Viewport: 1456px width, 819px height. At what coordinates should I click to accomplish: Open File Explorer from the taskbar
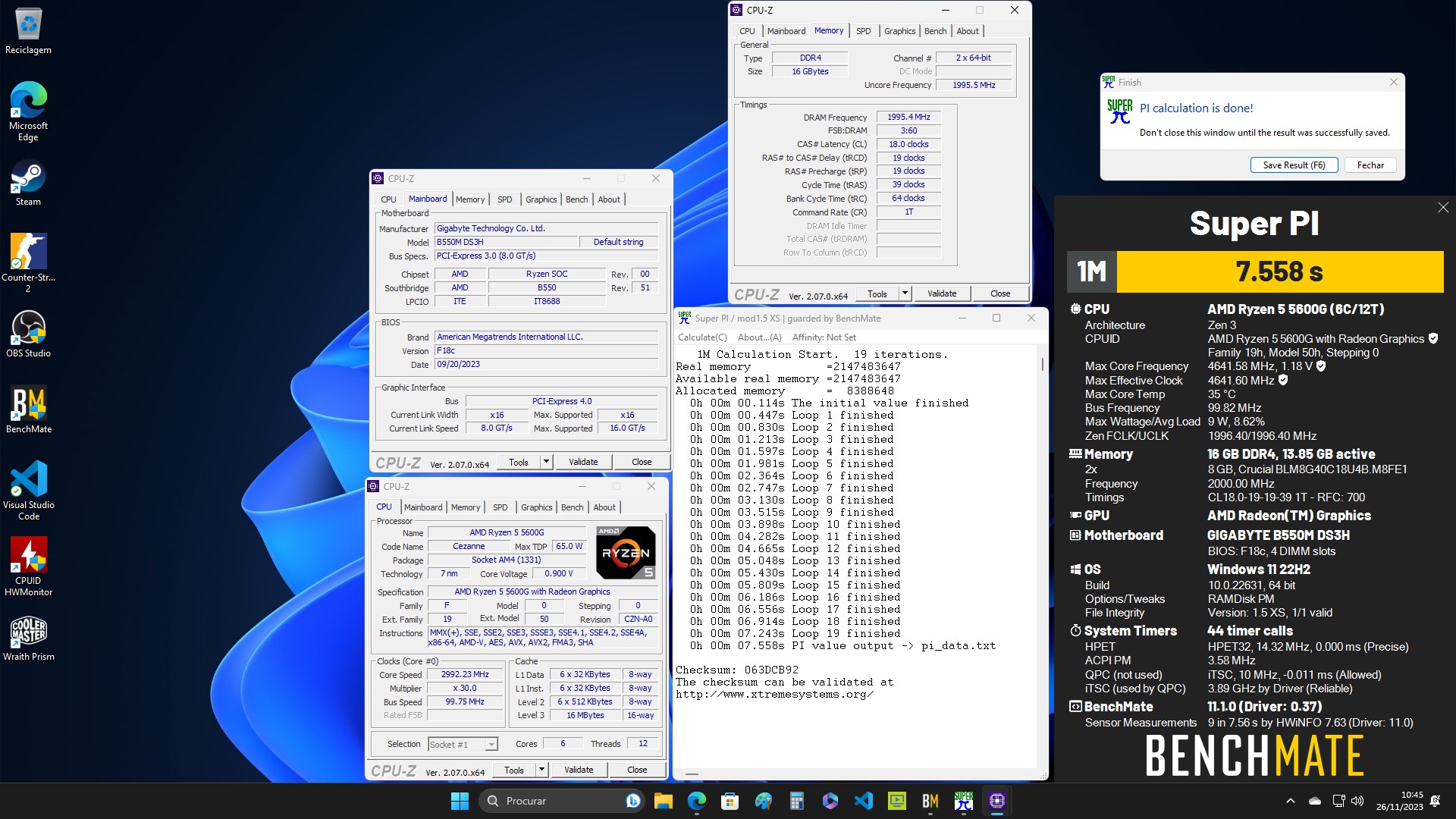[664, 801]
